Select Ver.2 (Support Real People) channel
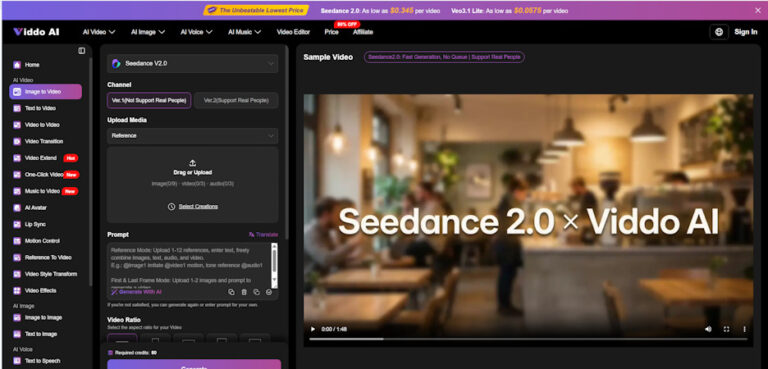The height and width of the screenshot is (369, 768). [236, 100]
